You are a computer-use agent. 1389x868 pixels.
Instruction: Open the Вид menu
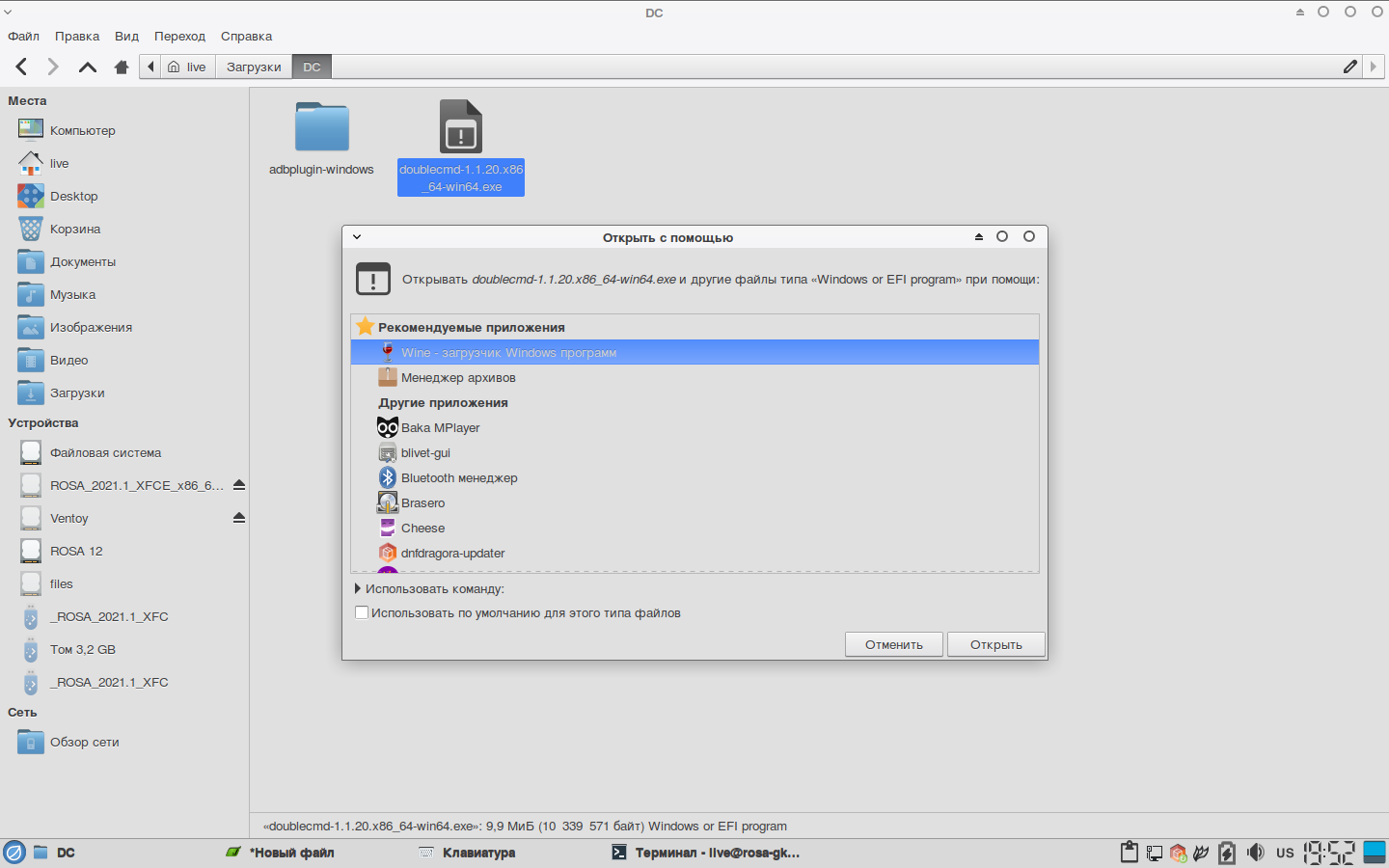(126, 36)
